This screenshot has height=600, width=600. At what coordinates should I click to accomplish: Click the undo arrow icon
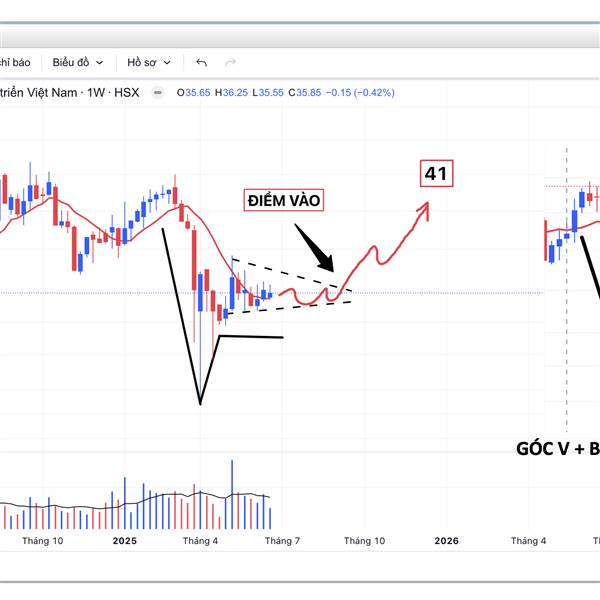(201, 62)
